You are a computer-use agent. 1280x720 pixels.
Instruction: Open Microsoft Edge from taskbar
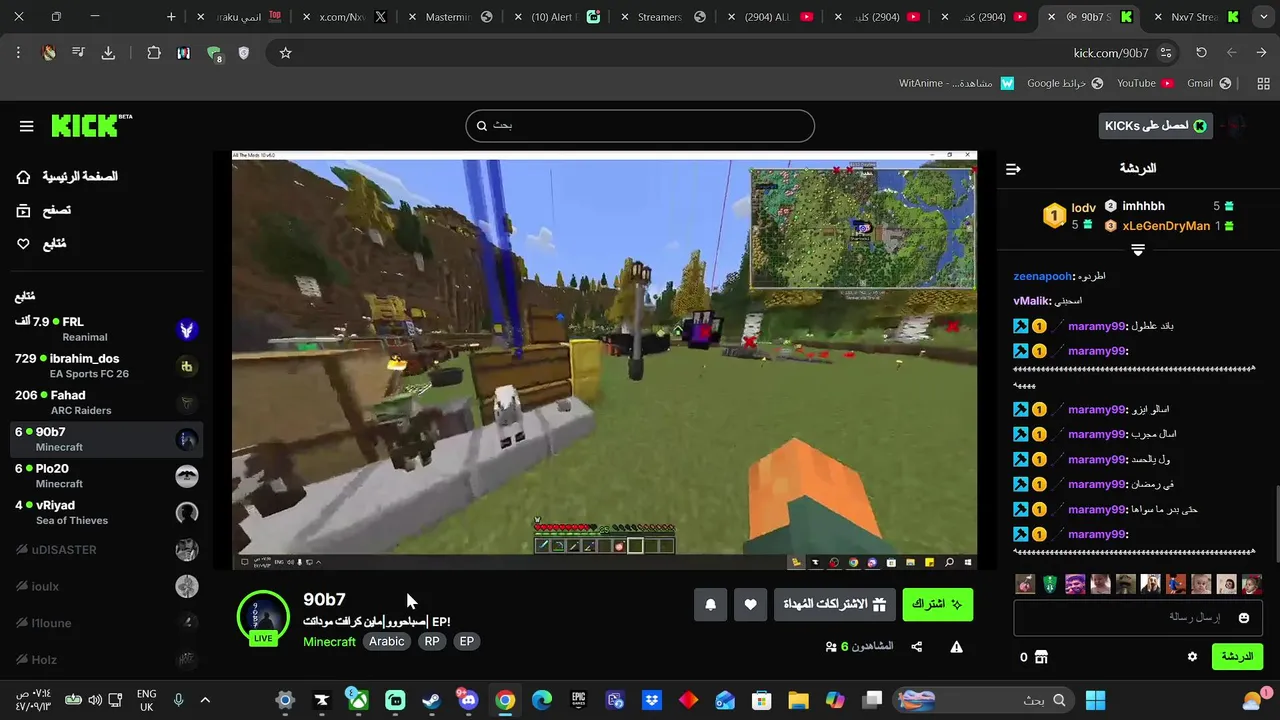(x=541, y=700)
